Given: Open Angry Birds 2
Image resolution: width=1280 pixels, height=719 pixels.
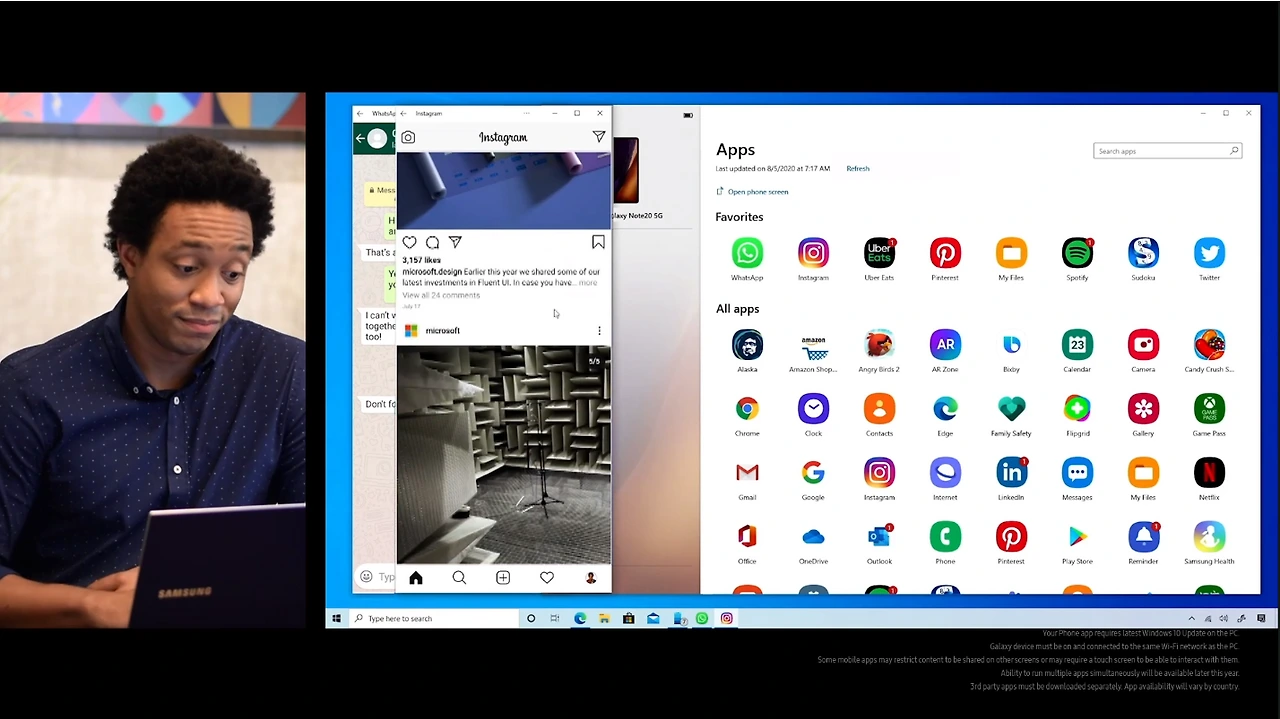Looking at the screenshot, I should click(x=879, y=345).
